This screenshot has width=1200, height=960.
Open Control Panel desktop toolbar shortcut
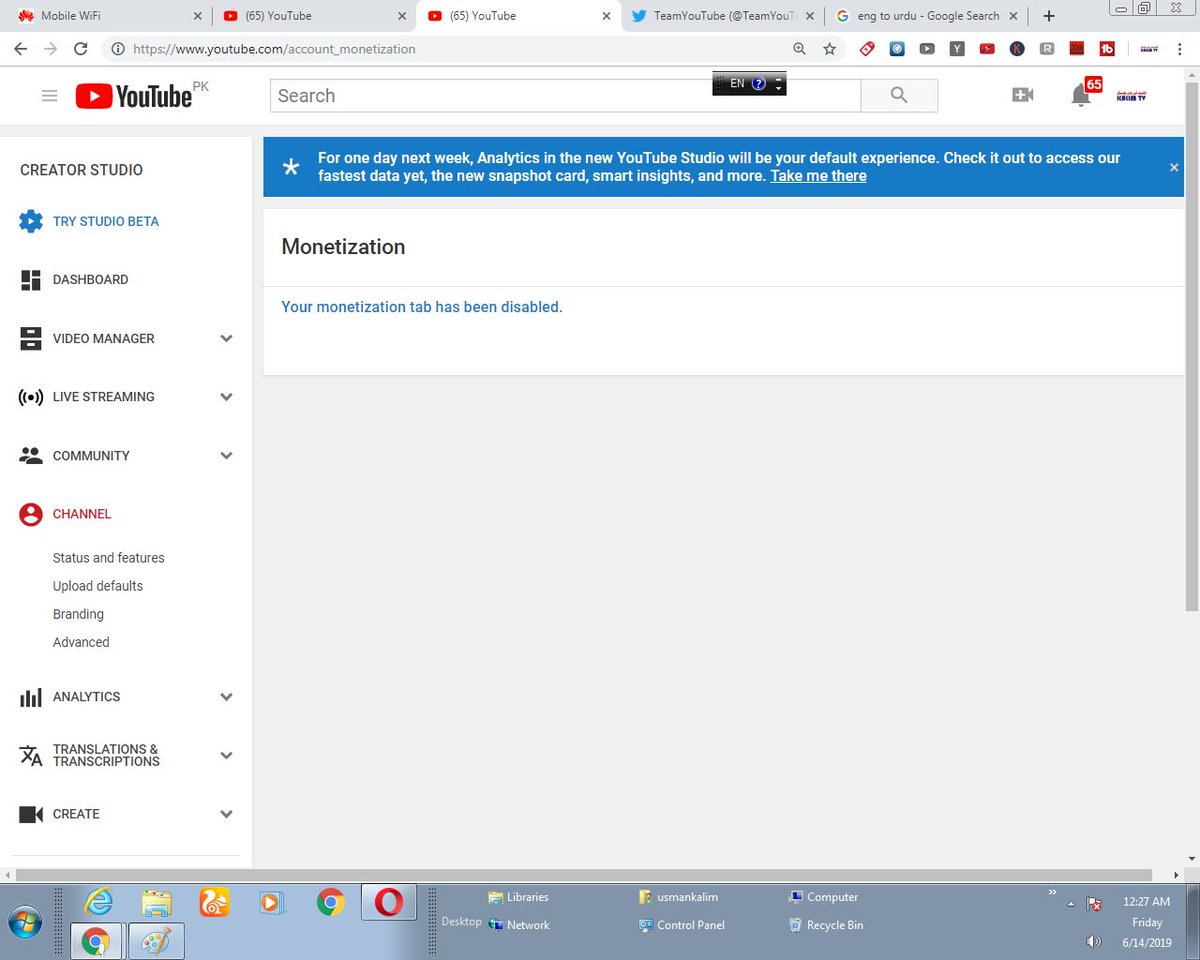[x=681, y=925]
